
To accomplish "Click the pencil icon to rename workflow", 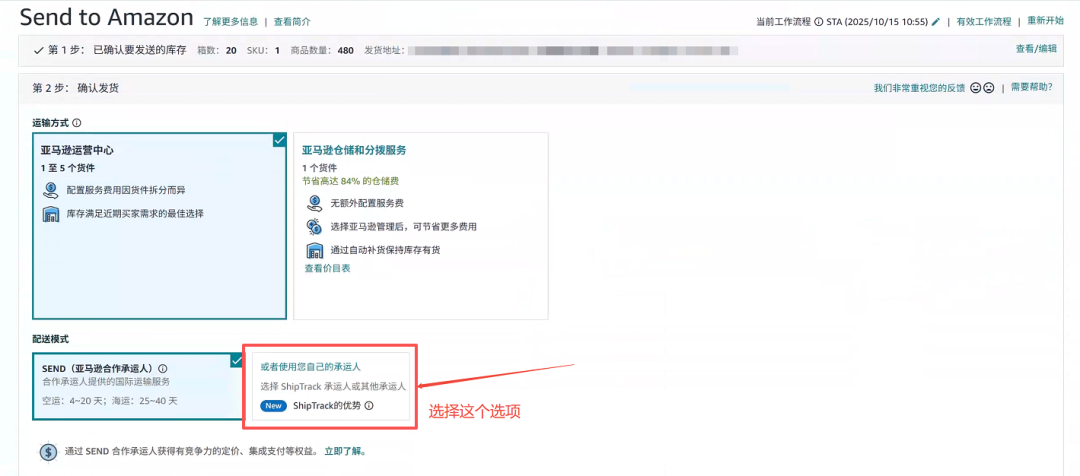I will (x=935, y=22).
